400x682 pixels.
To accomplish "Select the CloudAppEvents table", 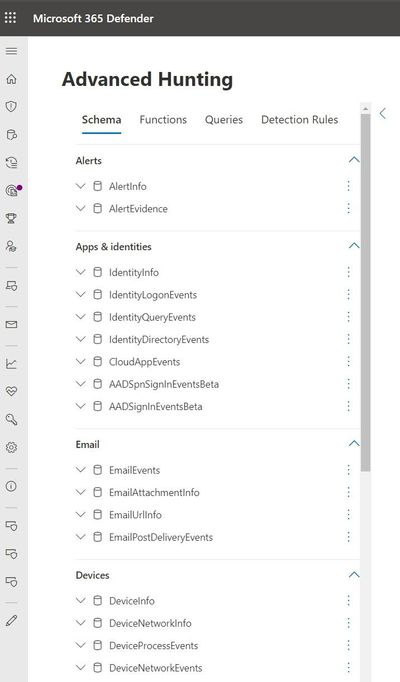I will coord(144,362).
